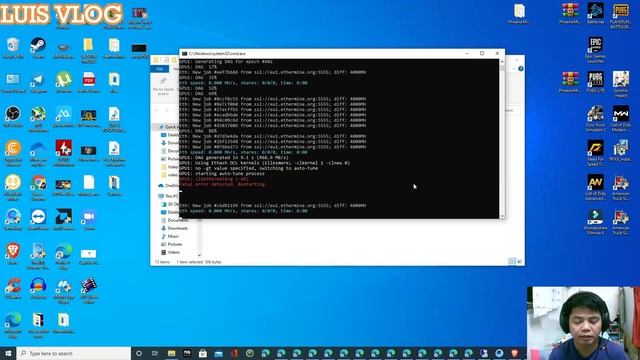Click the 'GPU1: DAG generated in 9.1 s' line

233,158
